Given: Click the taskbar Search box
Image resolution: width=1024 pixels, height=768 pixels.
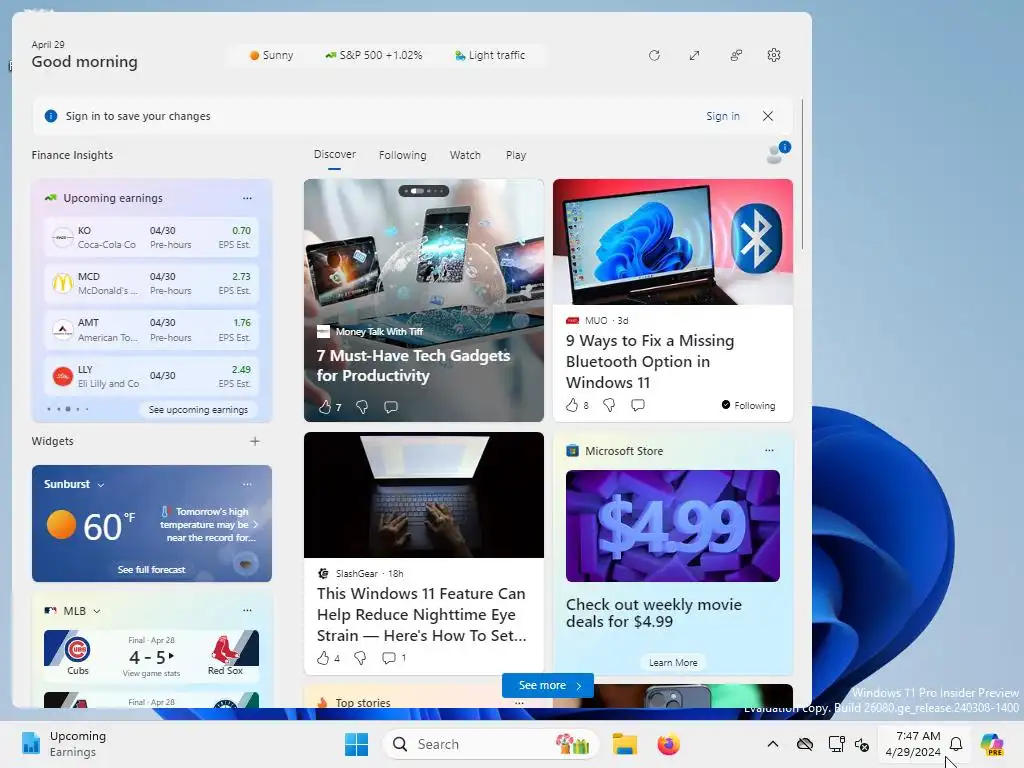Looking at the screenshot, I should click(490, 744).
